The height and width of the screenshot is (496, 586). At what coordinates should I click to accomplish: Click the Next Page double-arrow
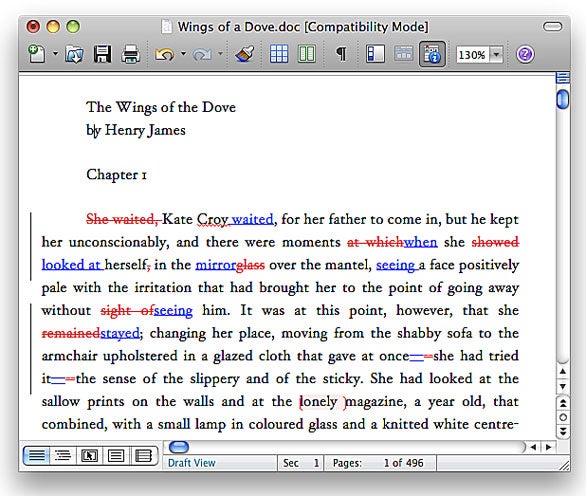click(563, 431)
